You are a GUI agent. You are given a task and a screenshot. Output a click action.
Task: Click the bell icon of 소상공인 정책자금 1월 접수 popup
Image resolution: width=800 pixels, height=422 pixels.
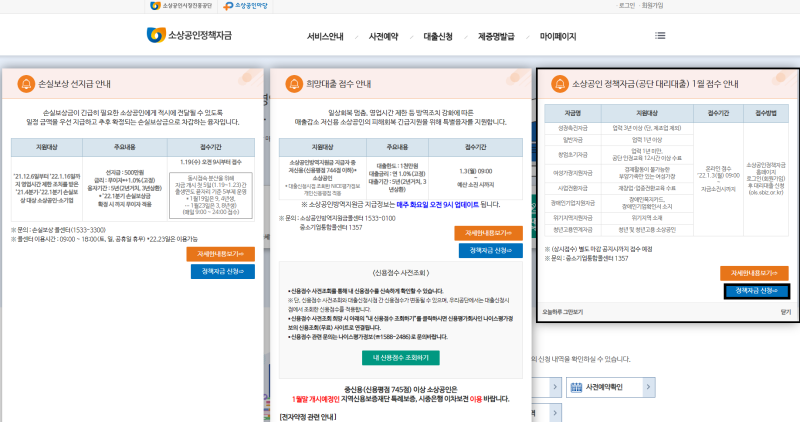coord(560,84)
